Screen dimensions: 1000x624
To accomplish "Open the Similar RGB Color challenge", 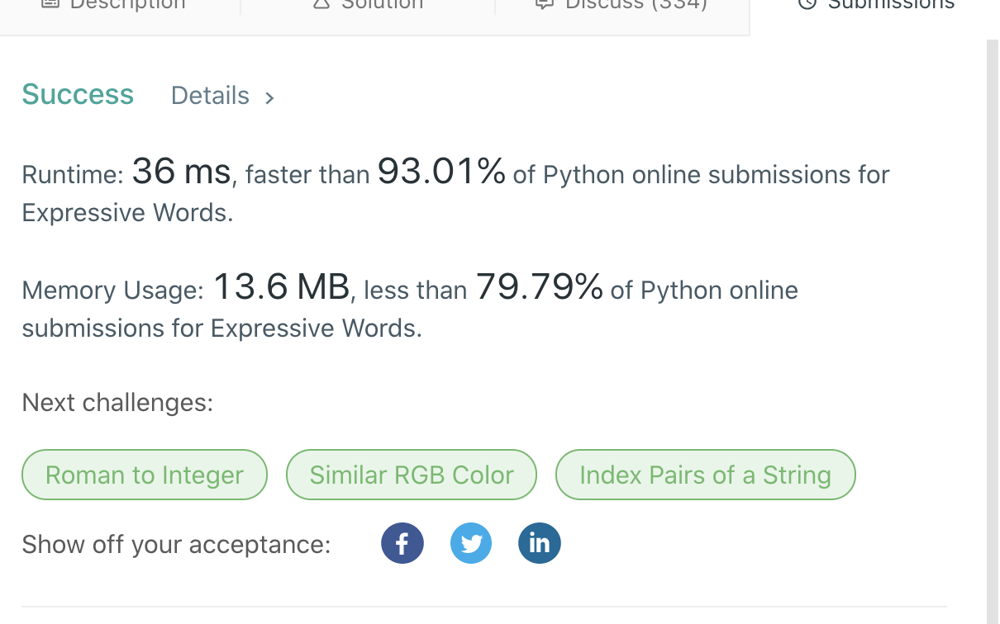I will tap(411, 475).
